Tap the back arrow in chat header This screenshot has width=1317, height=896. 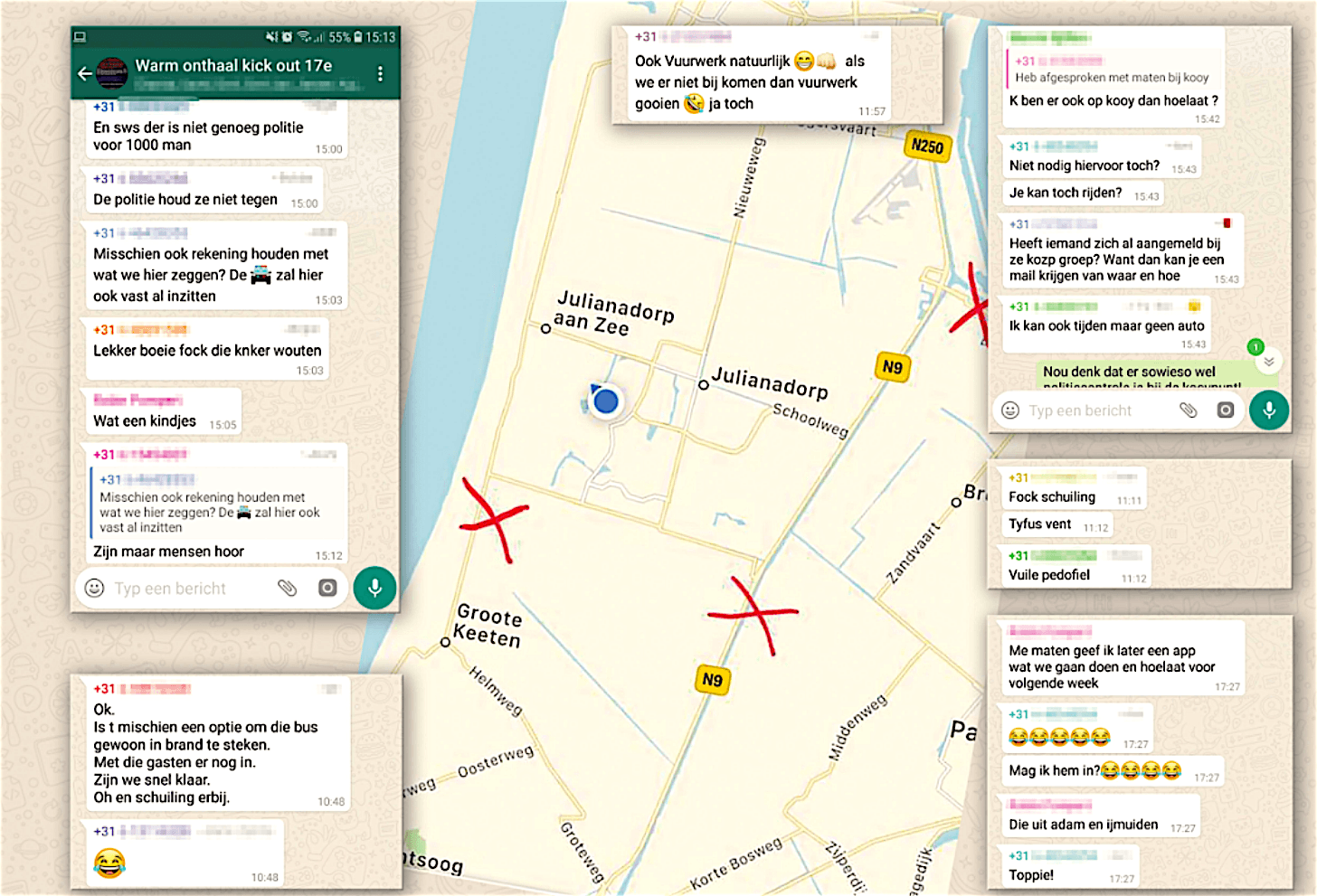84,73
